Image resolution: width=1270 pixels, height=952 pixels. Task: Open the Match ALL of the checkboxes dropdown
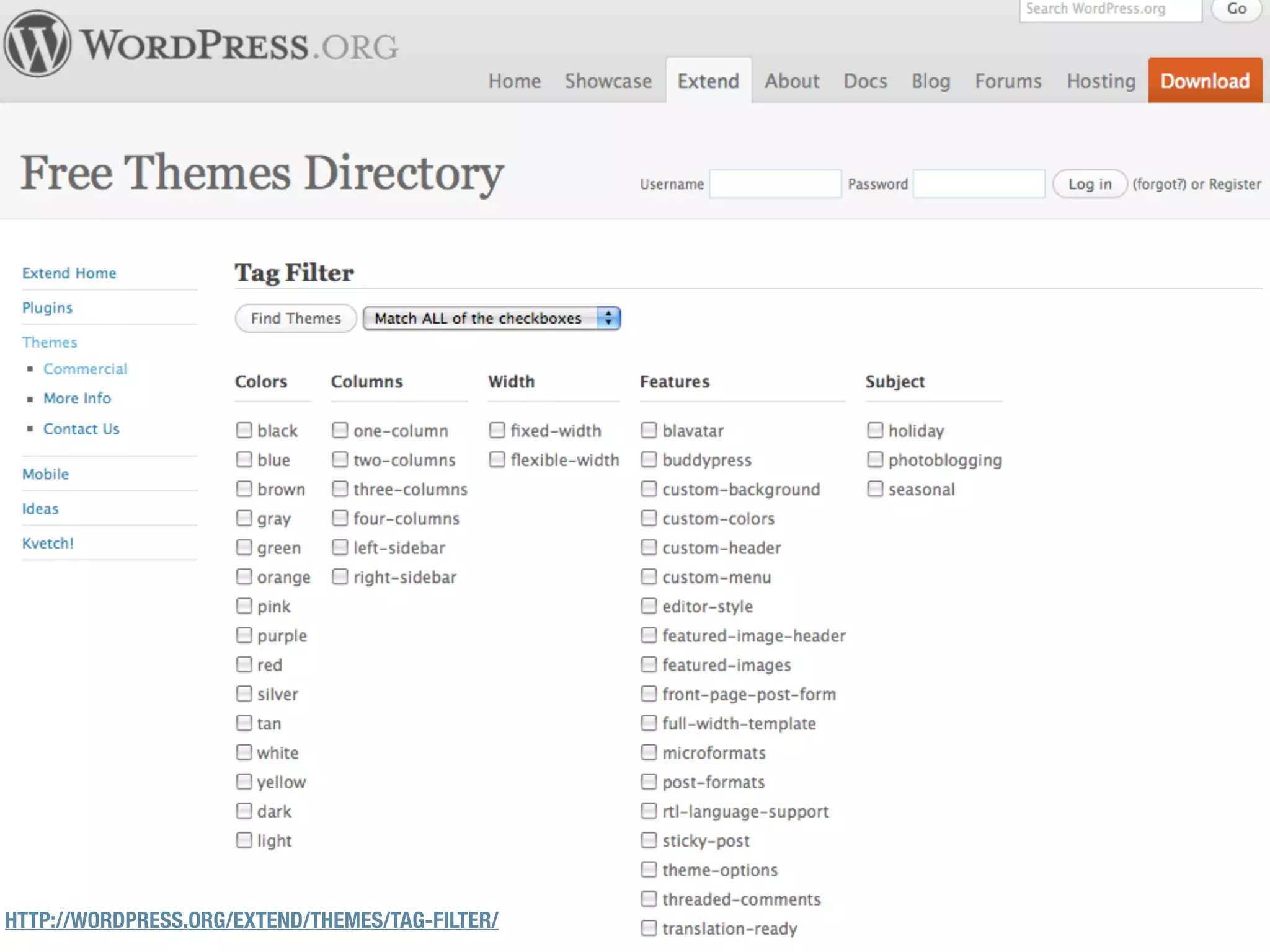tap(491, 318)
